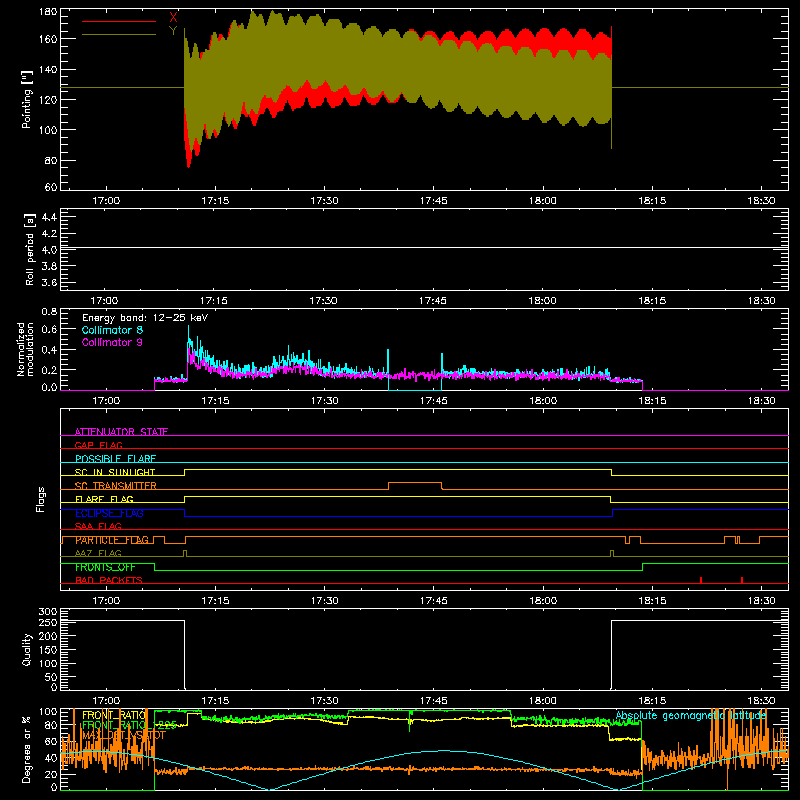Click the 'Energy band: 12-25 keV' text
The width and height of the screenshot is (800, 800).
click(145, 318)
